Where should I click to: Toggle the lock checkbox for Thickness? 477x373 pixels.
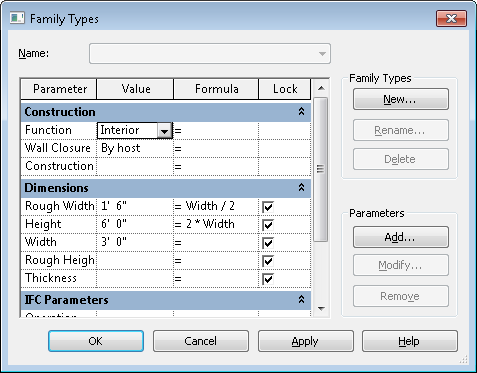(x=268, y=279)
